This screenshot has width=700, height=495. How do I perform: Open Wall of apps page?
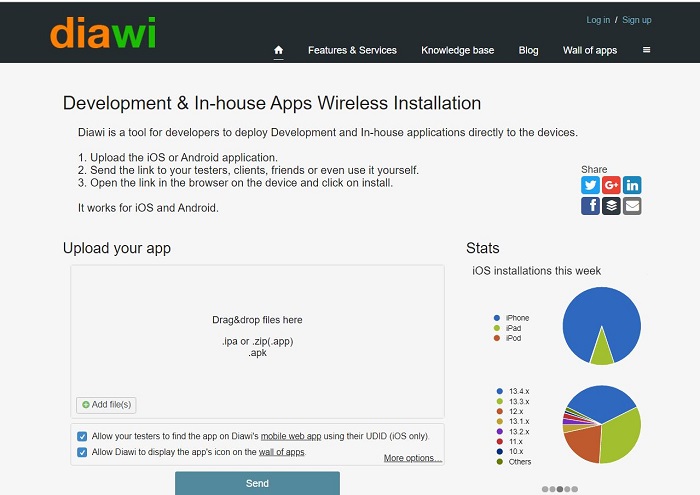[590, 50]
